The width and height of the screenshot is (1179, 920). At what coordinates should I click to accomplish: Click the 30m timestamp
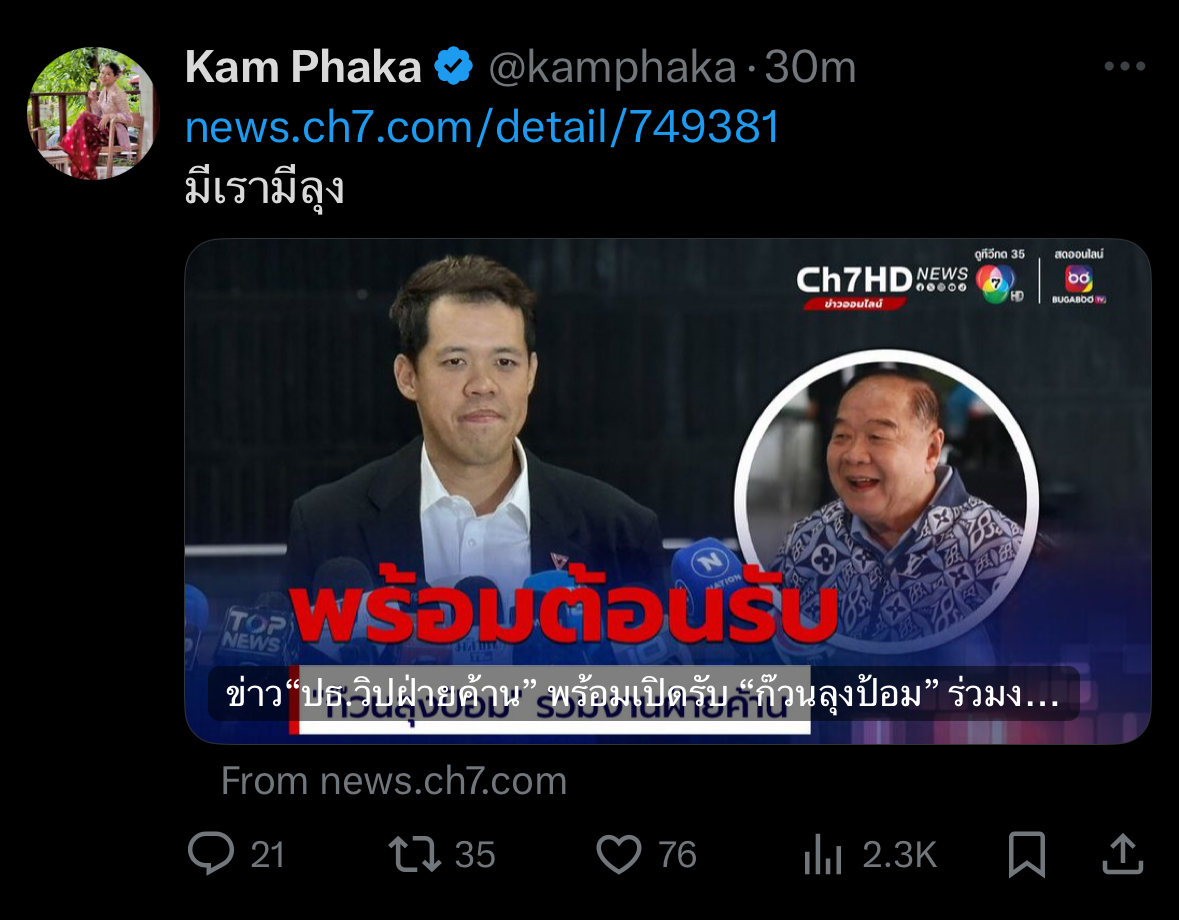click(x=810, y=68)
